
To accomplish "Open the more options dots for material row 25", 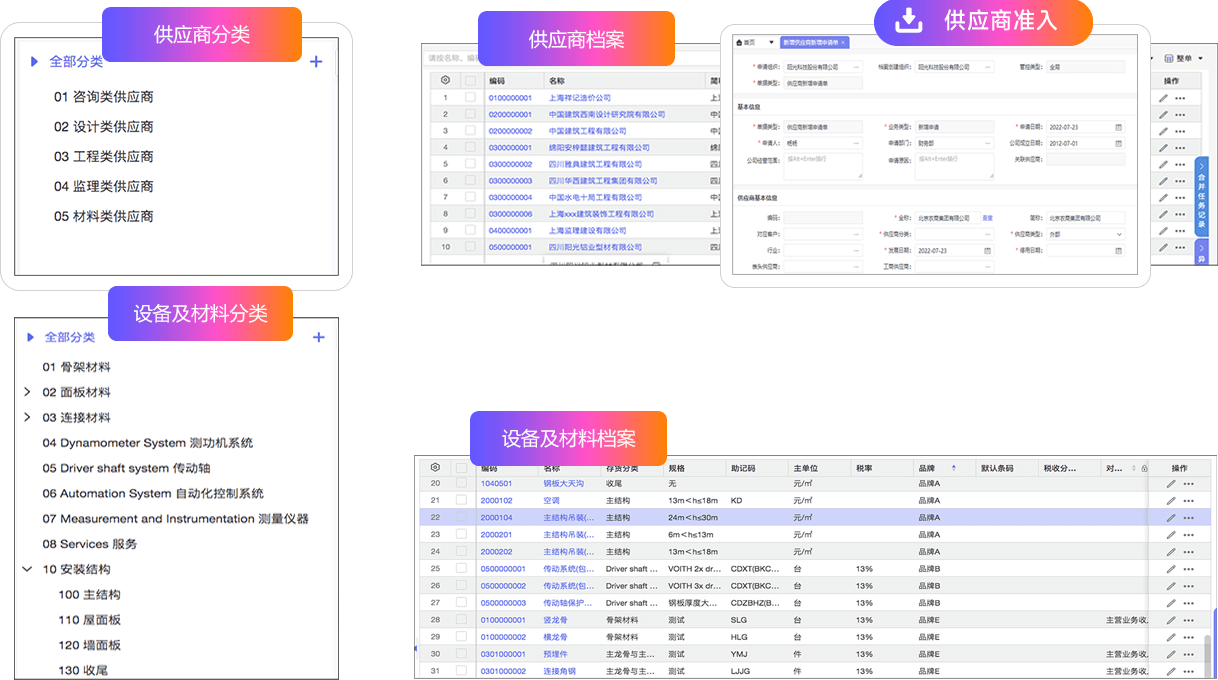I will tap(1188, 569).
